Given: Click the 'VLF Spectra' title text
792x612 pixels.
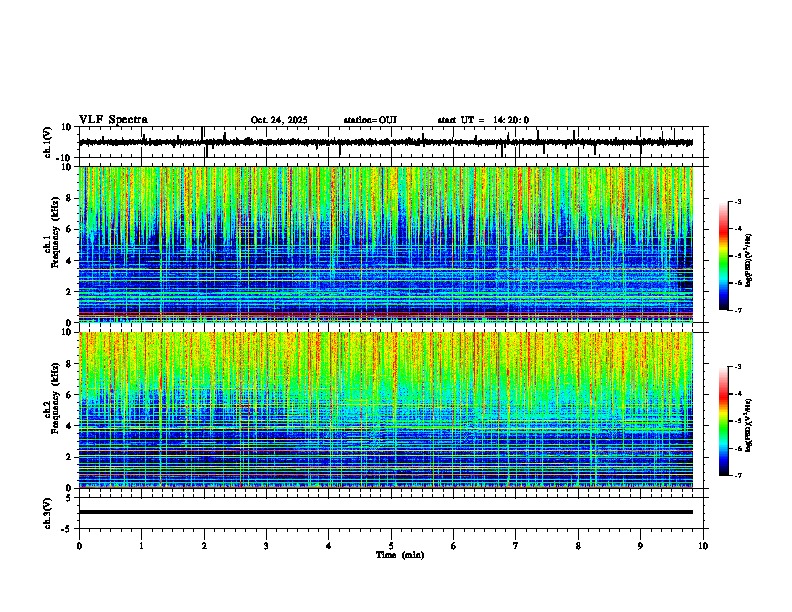Looking at the screenshot, I should [113, 120].
